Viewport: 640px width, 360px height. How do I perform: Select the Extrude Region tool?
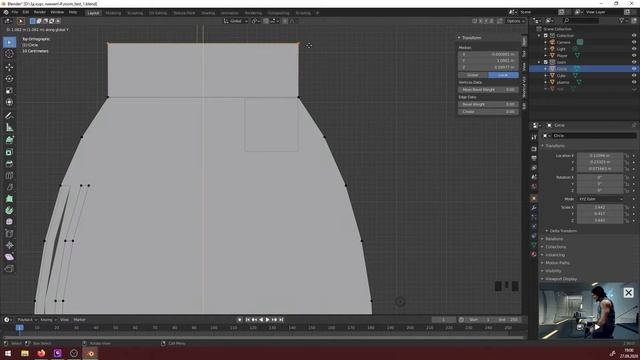click(9, 140)
